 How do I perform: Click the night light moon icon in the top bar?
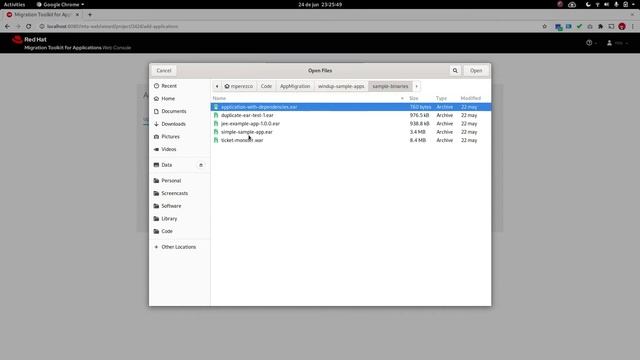pos(588,4)
